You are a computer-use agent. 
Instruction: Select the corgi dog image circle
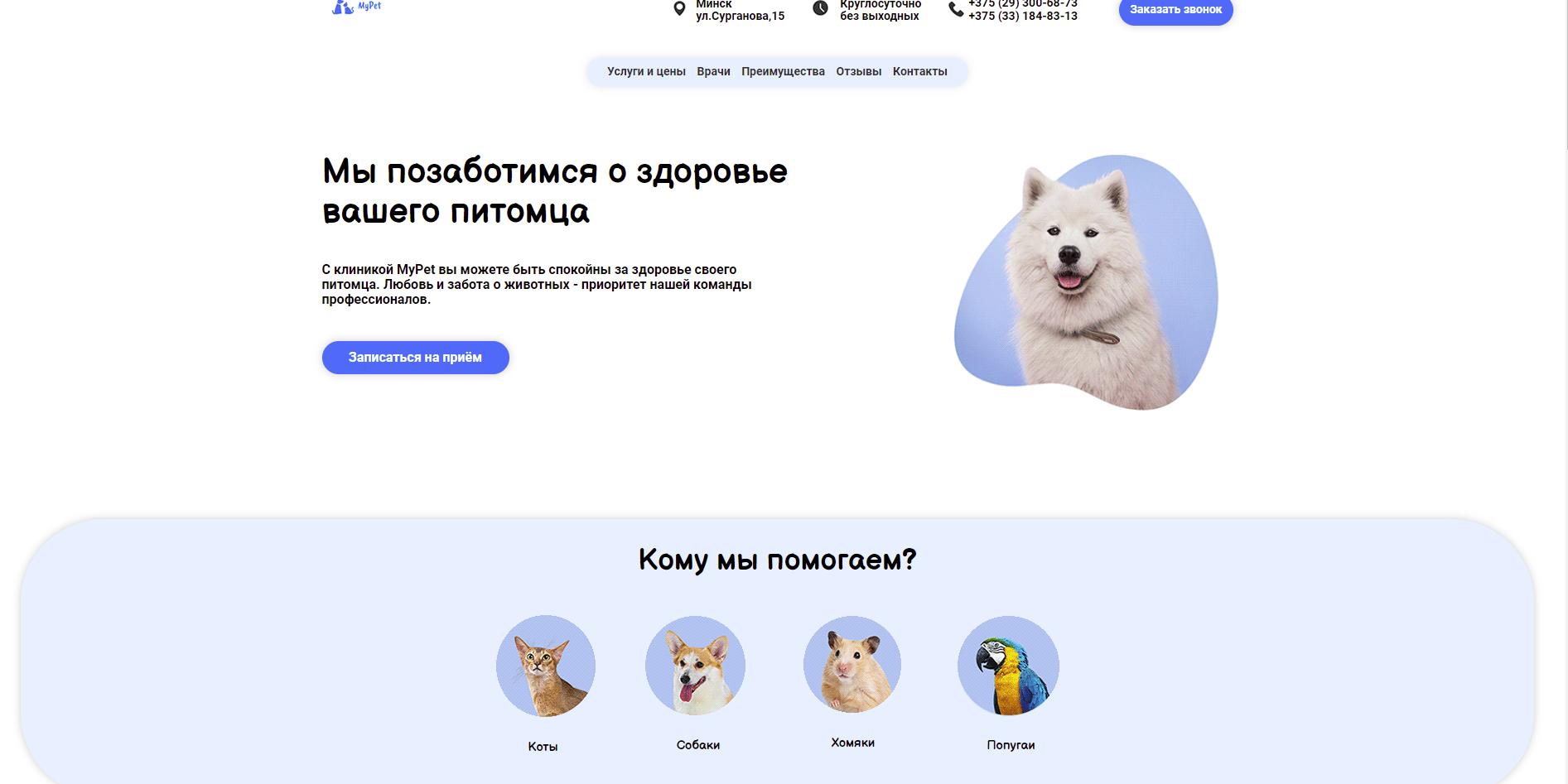pyautogui.click(x=695, y=666)
